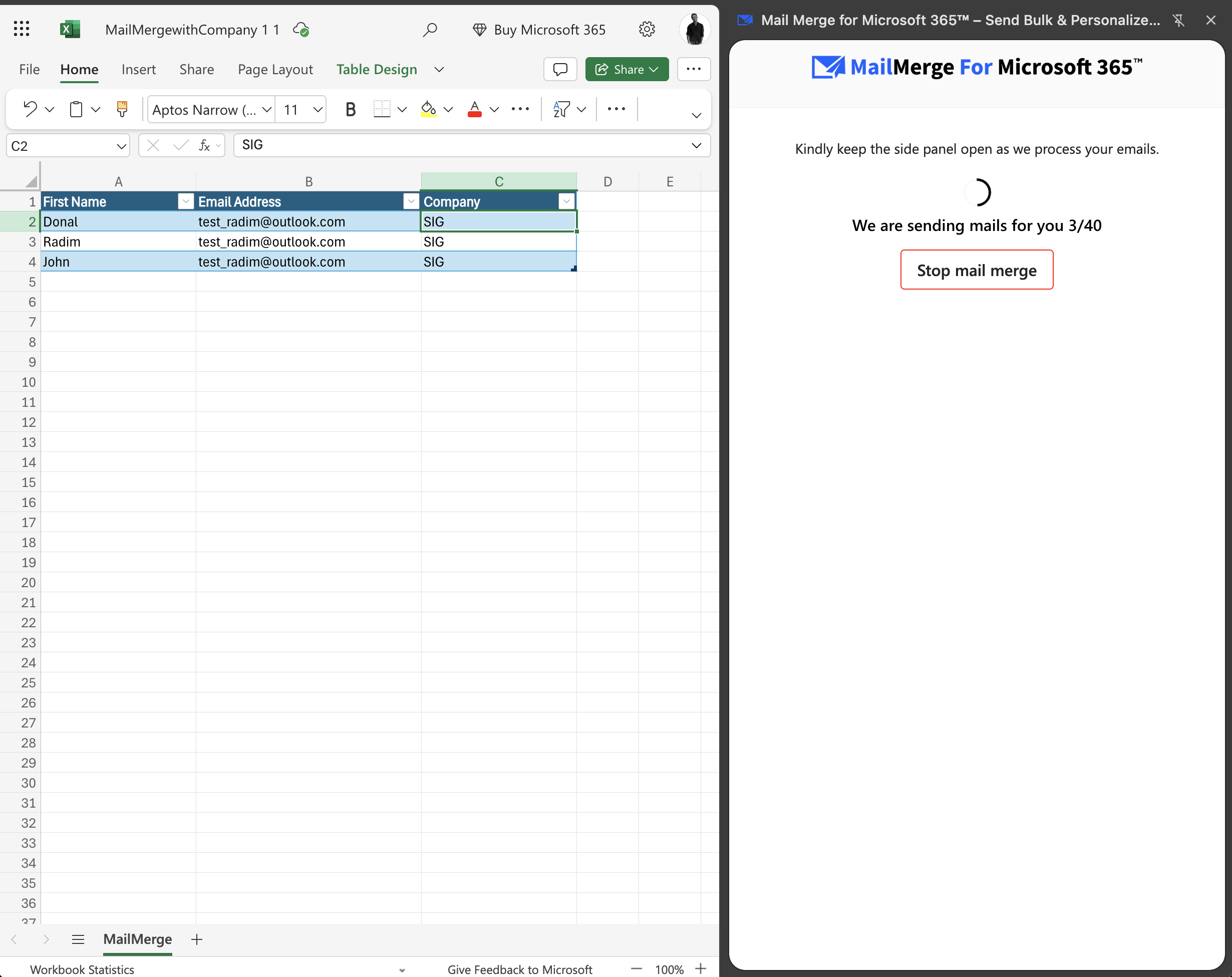Expand the font color dropdown
Image resolution: width=1232 pixels, height=977 pixels.
point(495,109)
